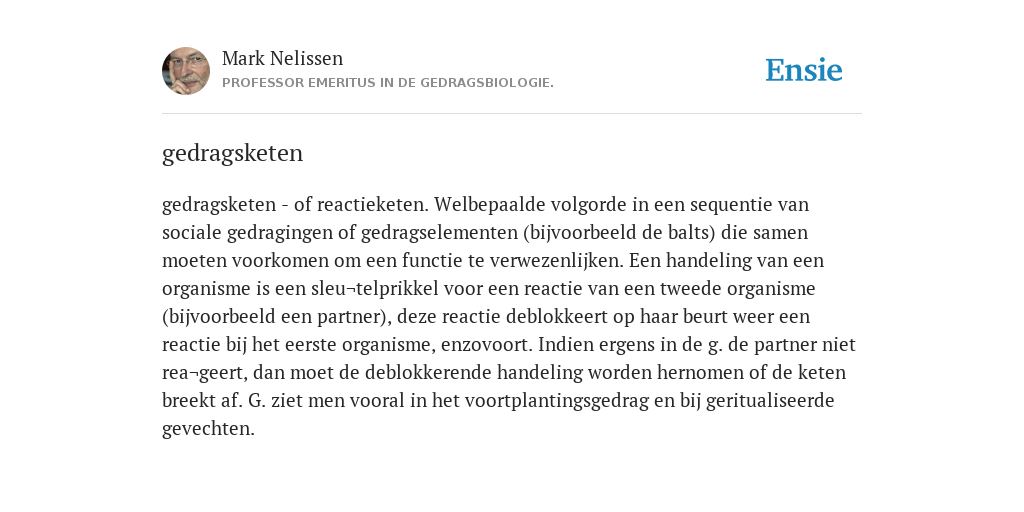Viewport: 1024px width, 512px height.
Task: Click Mark Nelissen's profile photo
Action: [x=186, y=71]
